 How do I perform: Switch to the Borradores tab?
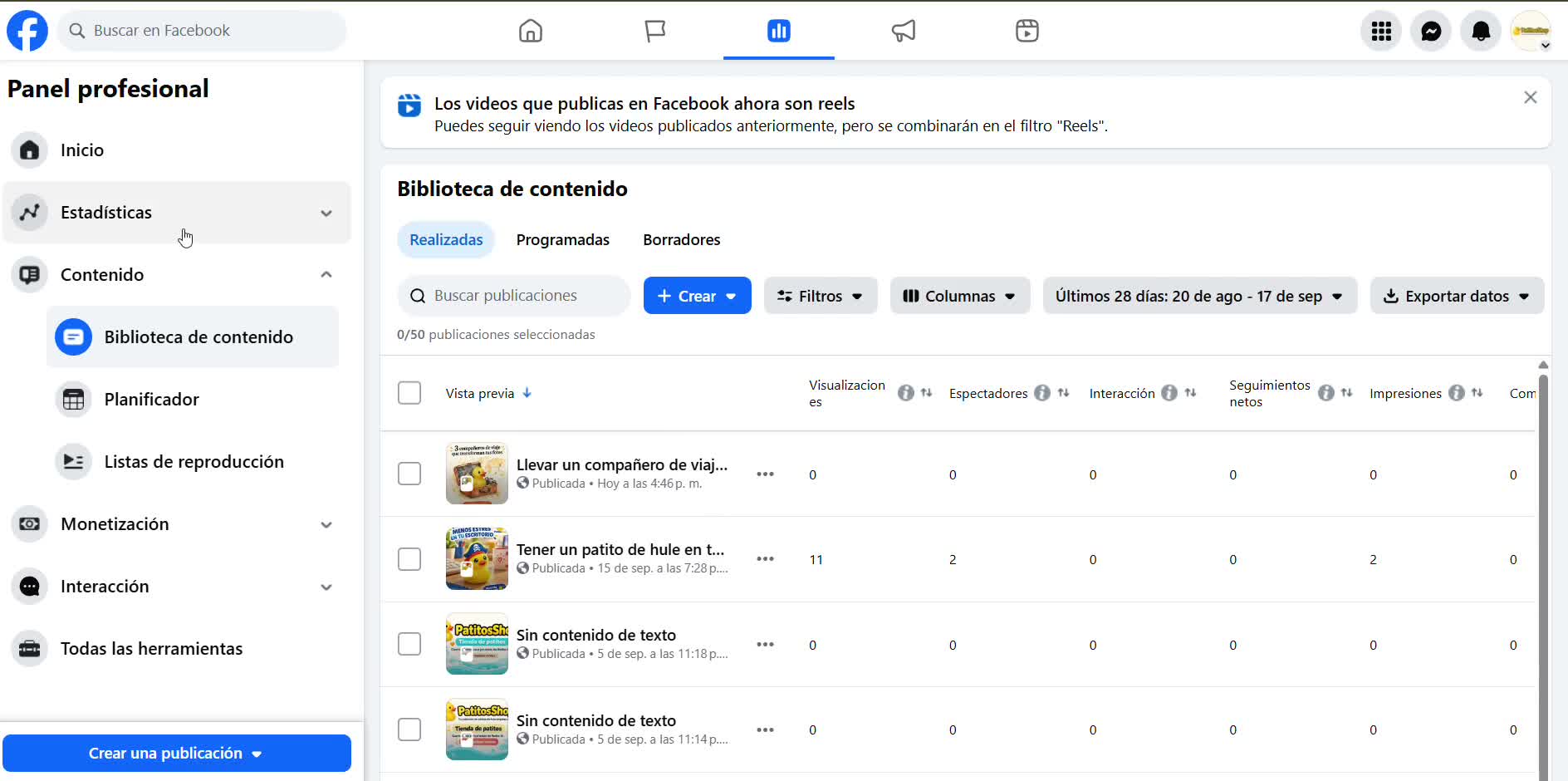coord(682,240)
